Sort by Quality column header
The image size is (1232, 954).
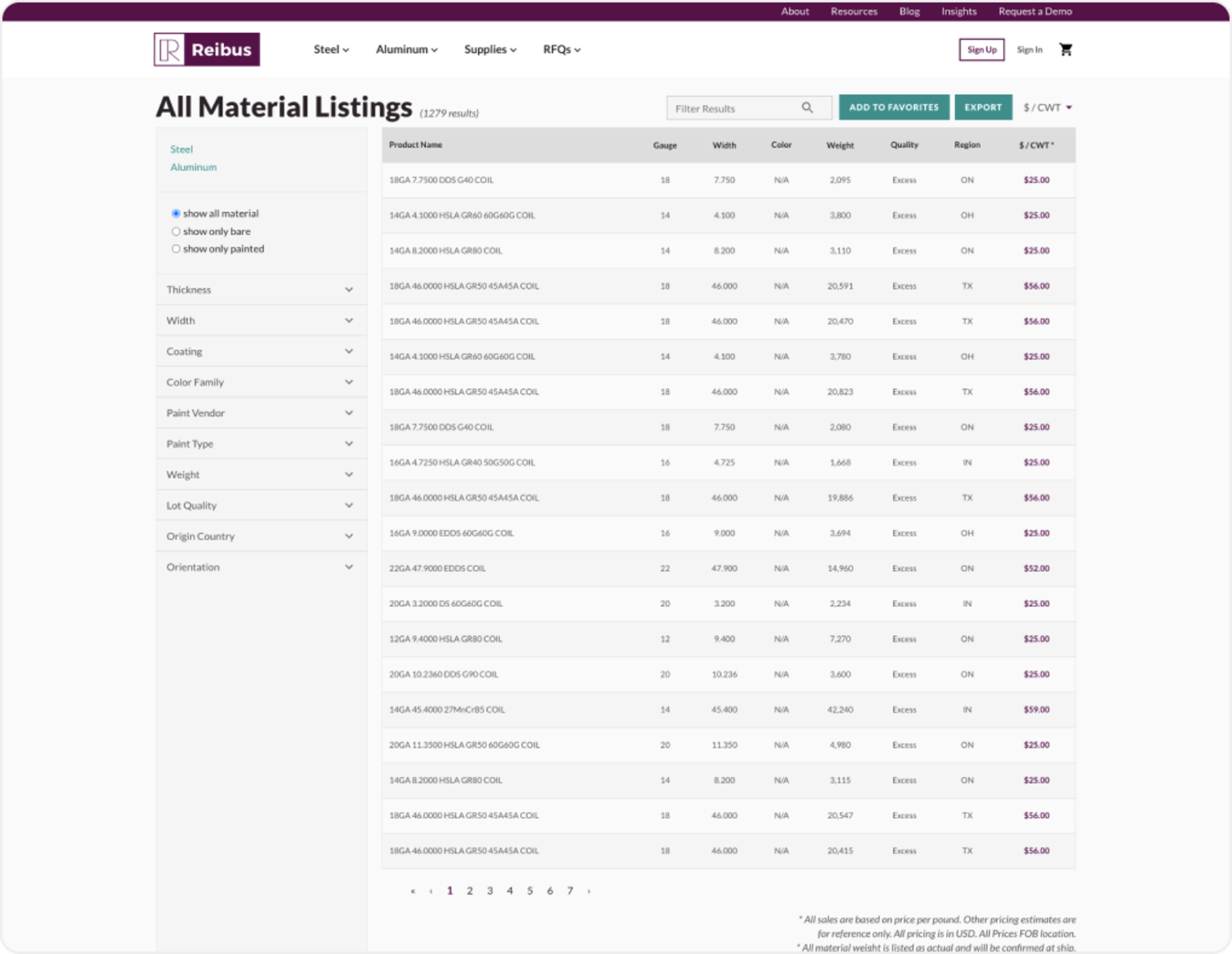tap(904, 144)
